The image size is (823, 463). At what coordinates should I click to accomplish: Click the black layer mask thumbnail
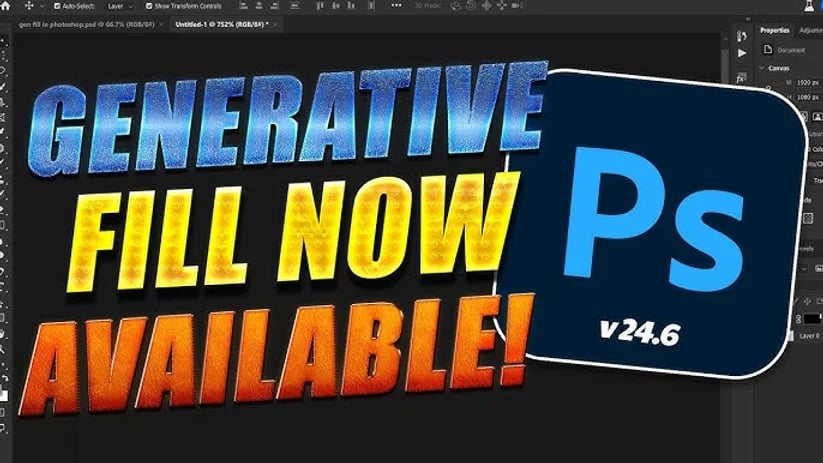tap(812, 318)
